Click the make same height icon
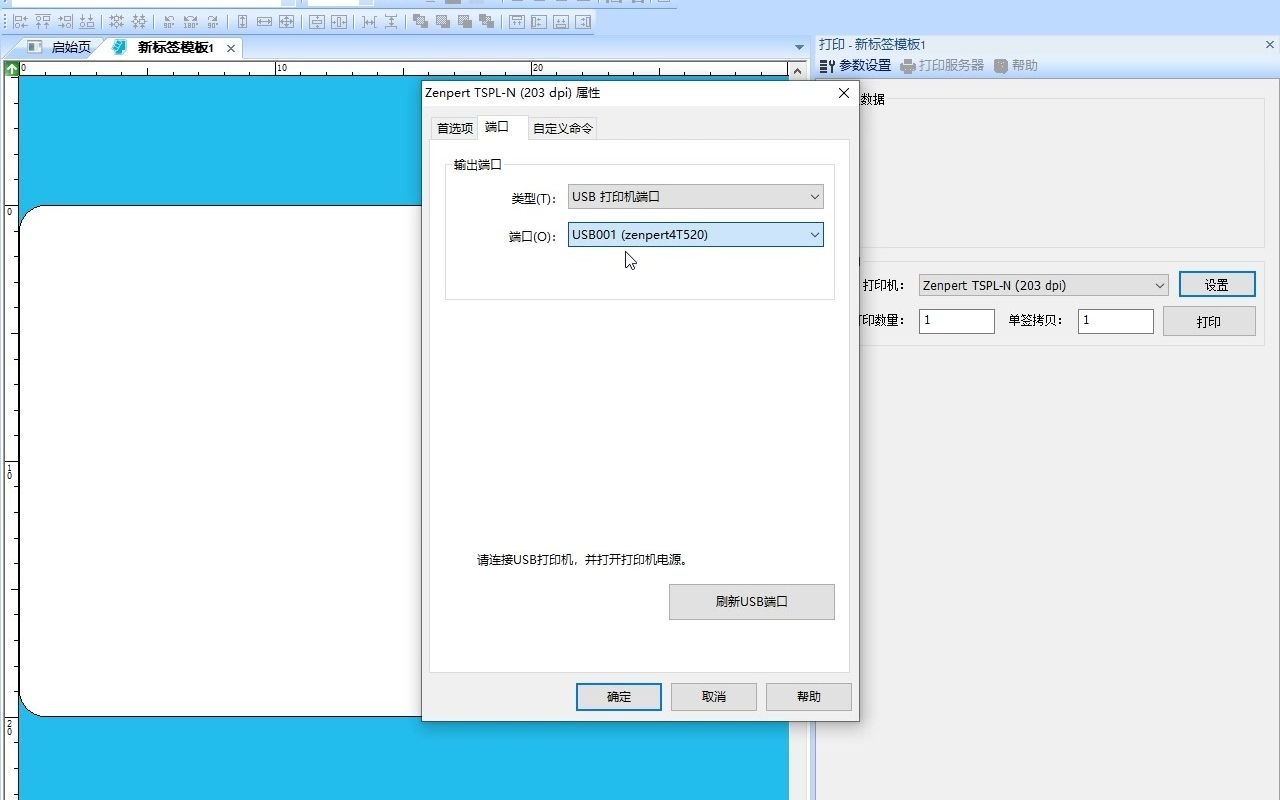The width and height of the screenshot is (1280, 800). tap(242, 21)
